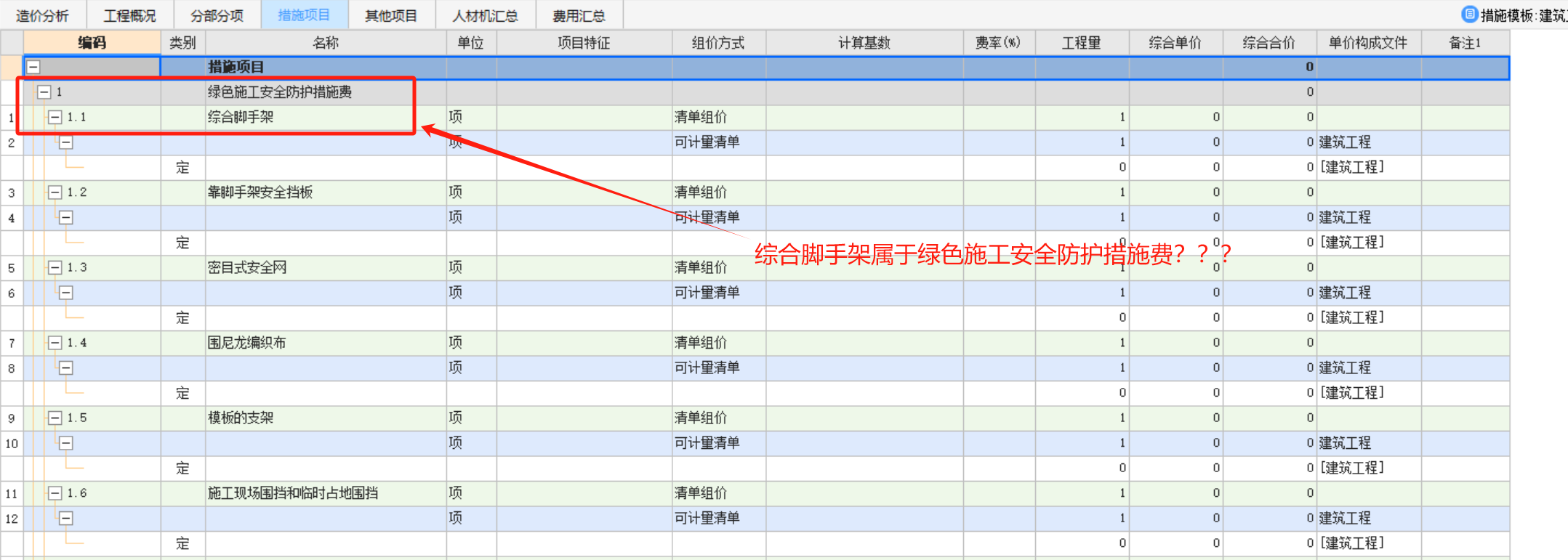
Task: Click the 编码 column header
Action: [92, 43]
